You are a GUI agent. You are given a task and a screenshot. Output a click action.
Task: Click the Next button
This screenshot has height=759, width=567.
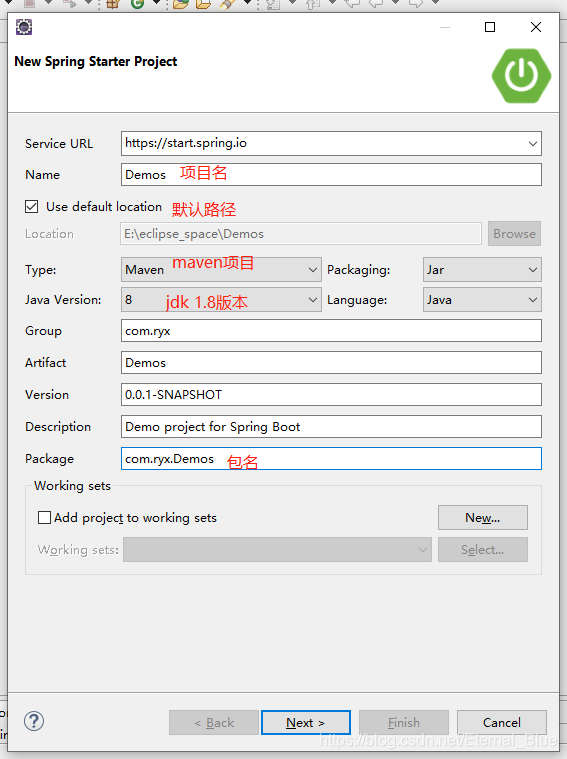(x=306, y=722)
